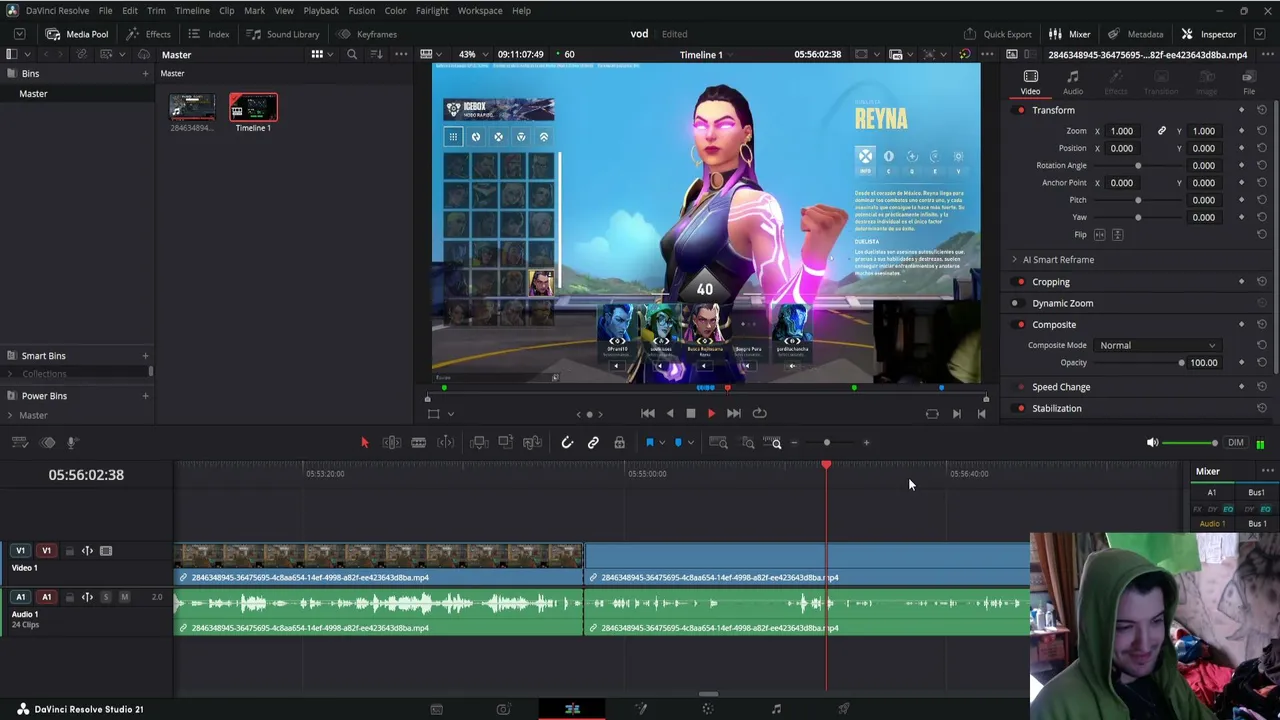Click the Overwrite Clip tool
Screen dimensions: 1280x720
(x=505, y=442)
